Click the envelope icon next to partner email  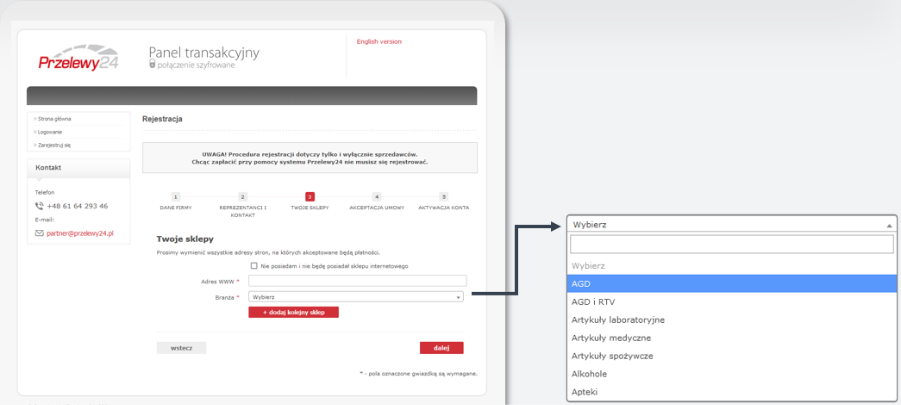click(40, 233)
